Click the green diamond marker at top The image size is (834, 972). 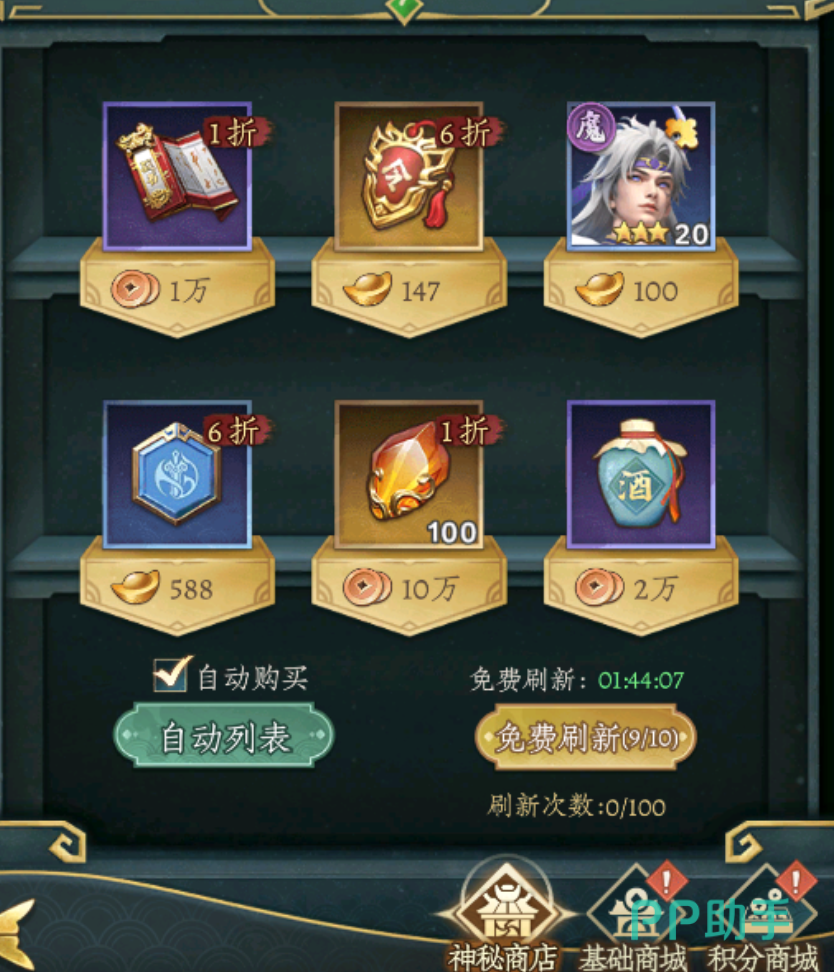pos(404,9)
